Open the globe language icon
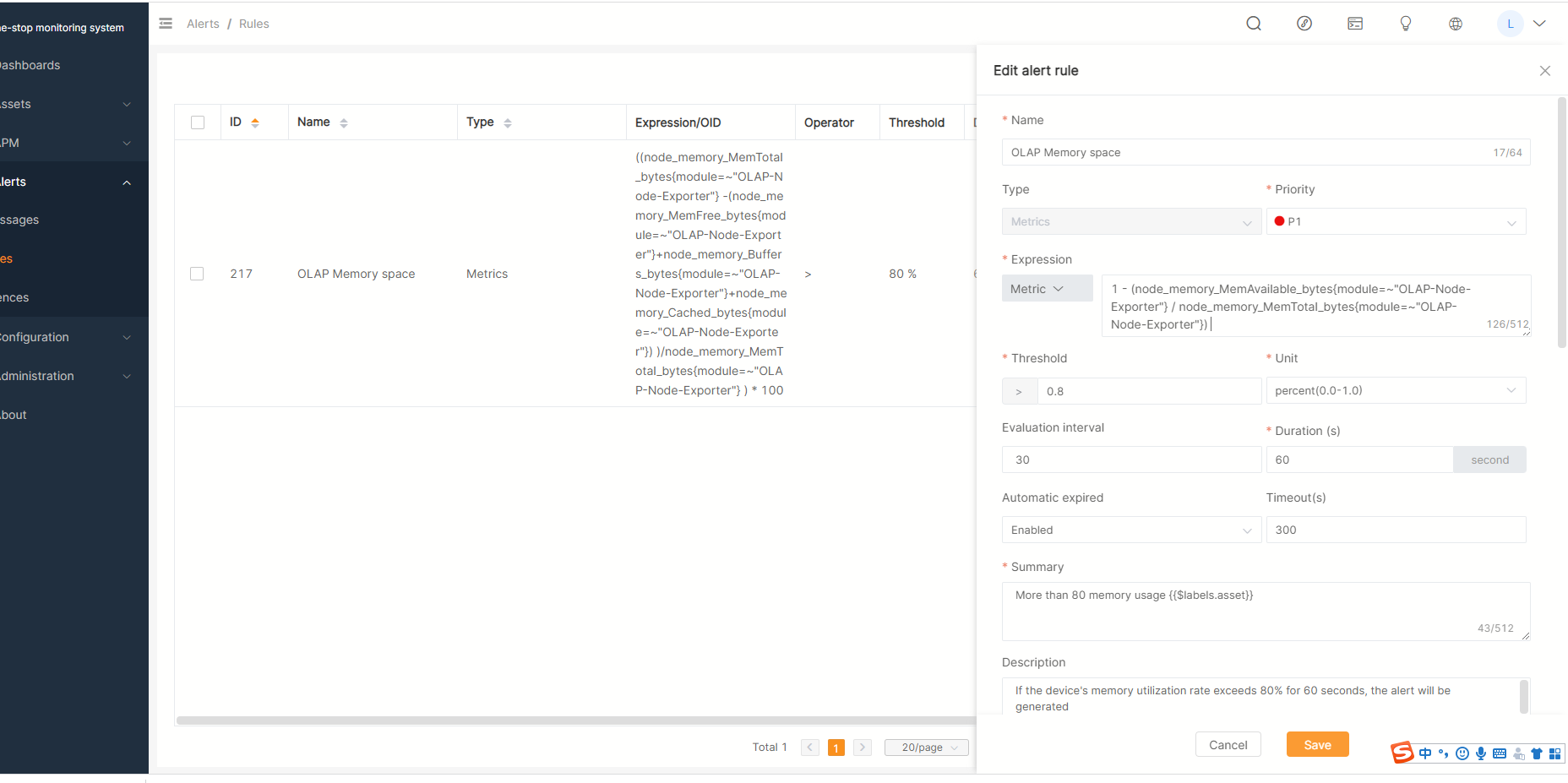 tap(1456, 24)
